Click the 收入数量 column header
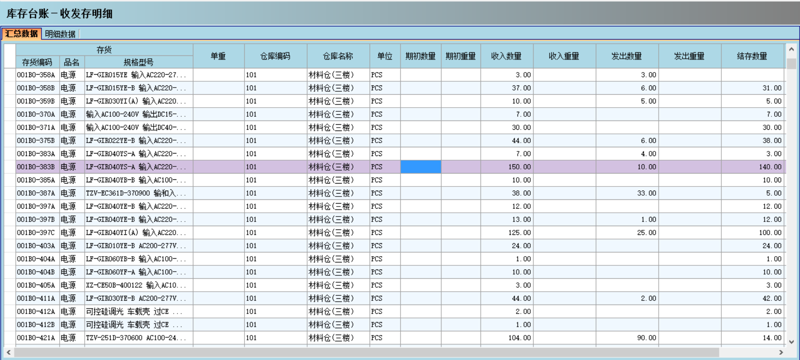Image resolution: width=800 pixels, height=360 pixels. 507,56
